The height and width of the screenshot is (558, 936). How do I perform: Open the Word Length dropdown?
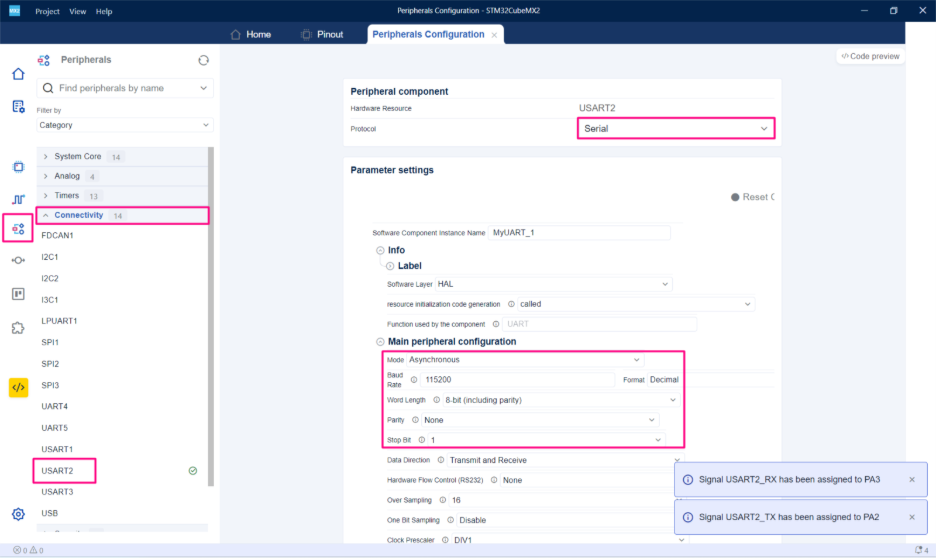click(x=561, y=400)
